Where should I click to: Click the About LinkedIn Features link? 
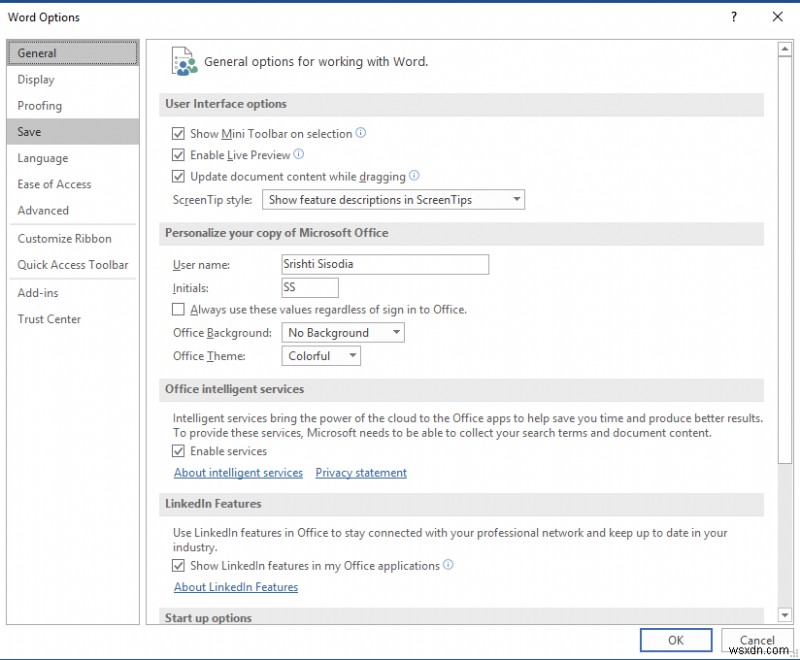[x=236, y=587]
